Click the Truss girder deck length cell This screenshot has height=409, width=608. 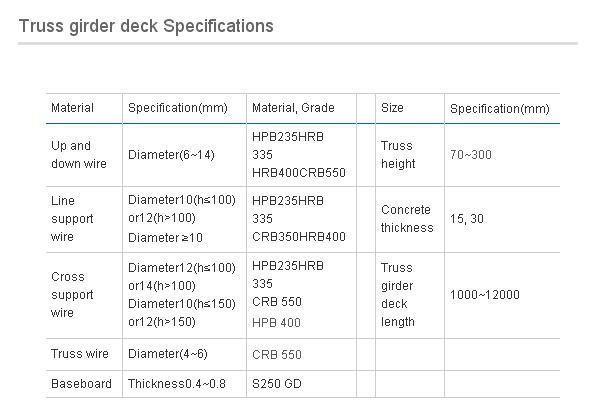[x=398, y=295]
